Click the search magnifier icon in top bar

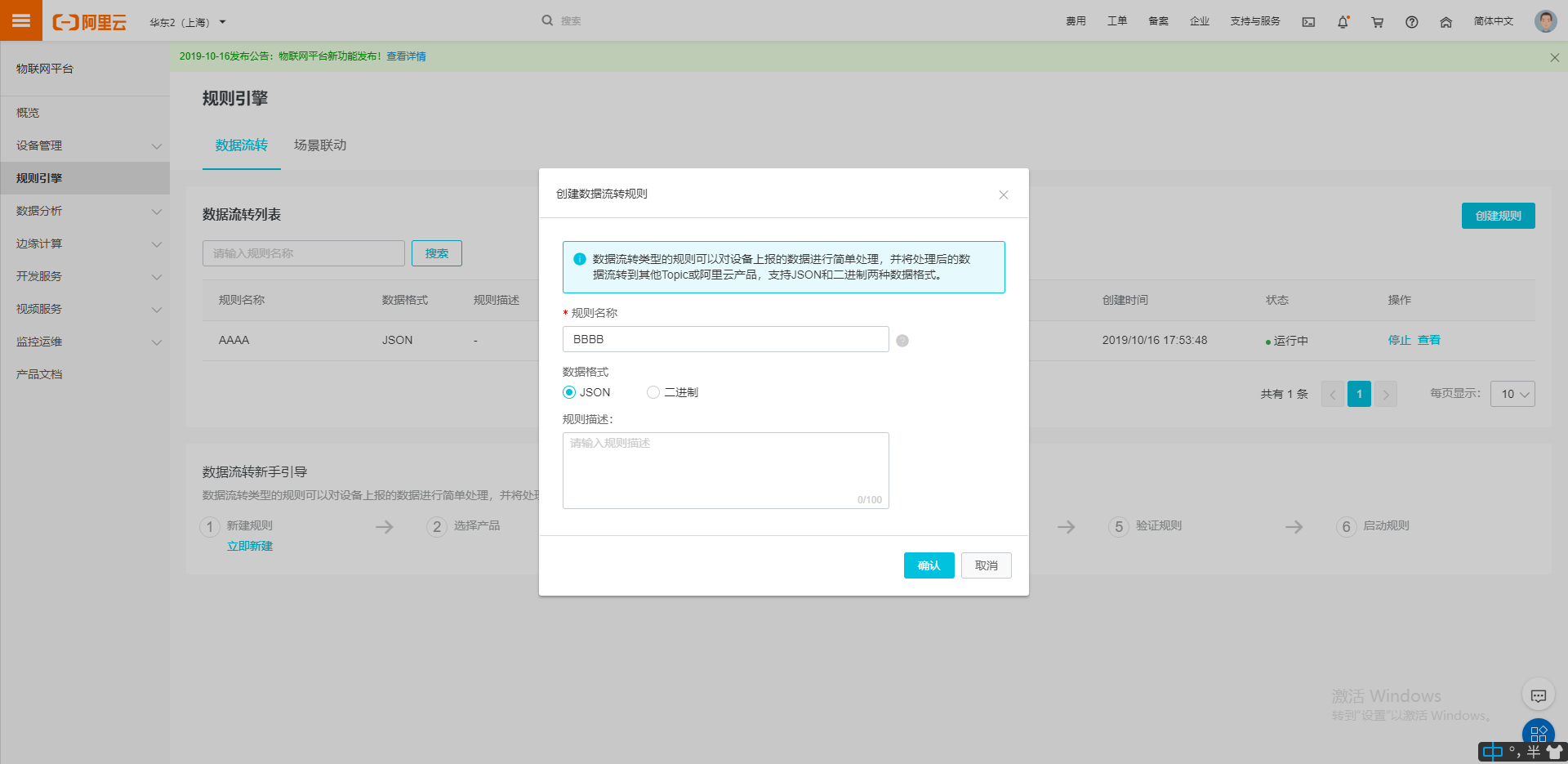click(x=547, y=20)
